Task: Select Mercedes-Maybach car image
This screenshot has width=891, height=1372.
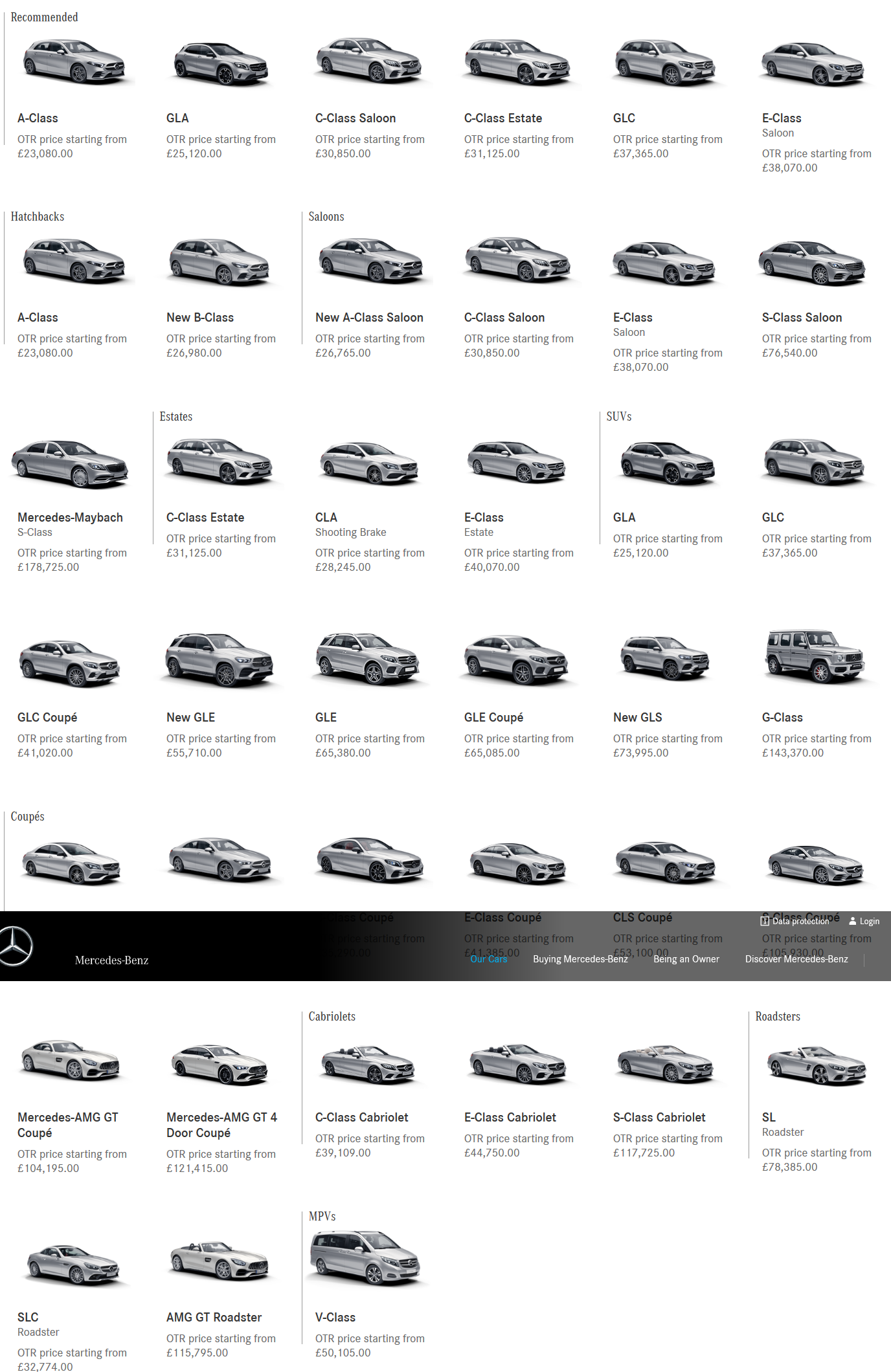Action: click(x=70, y=464)
